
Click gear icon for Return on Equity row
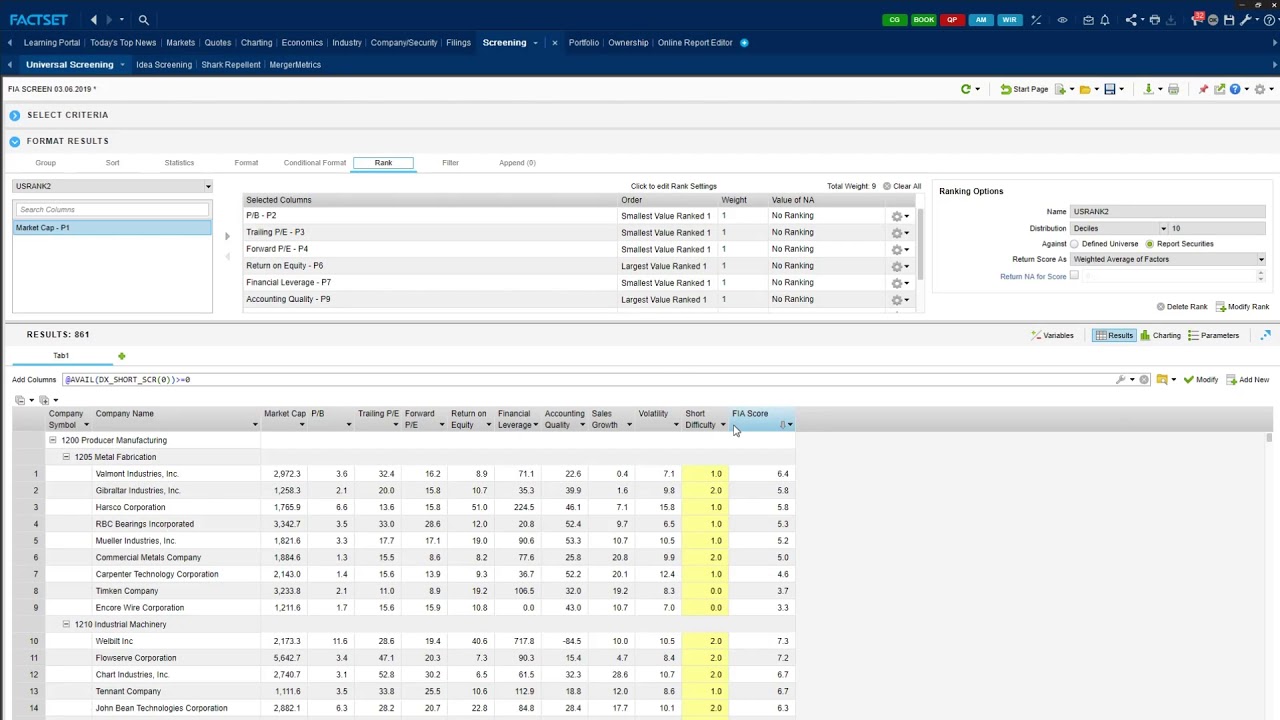(x=897, y=266)
